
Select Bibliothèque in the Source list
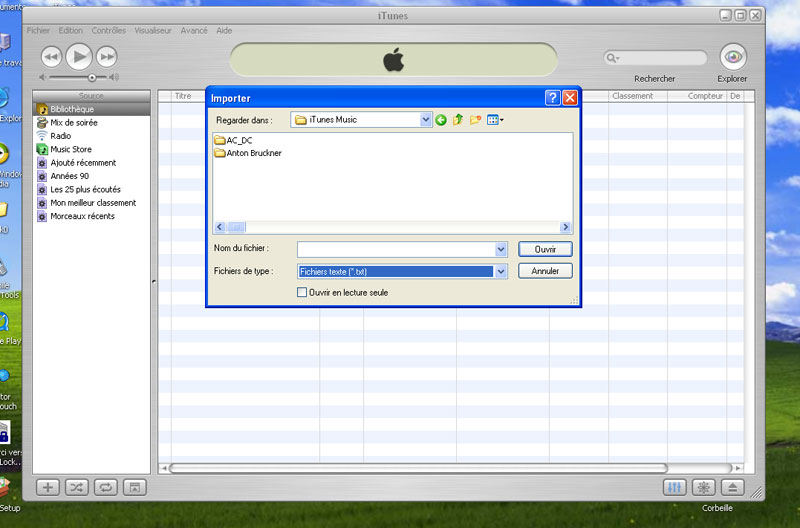92,109
